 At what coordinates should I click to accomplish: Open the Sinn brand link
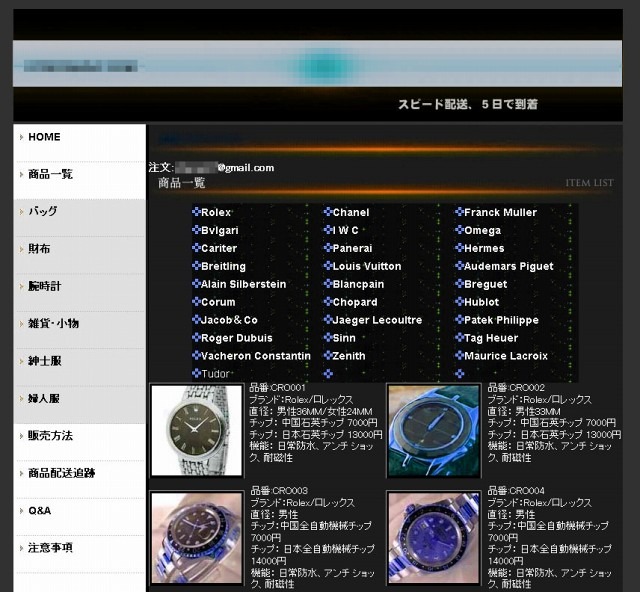tap(344, 338)
